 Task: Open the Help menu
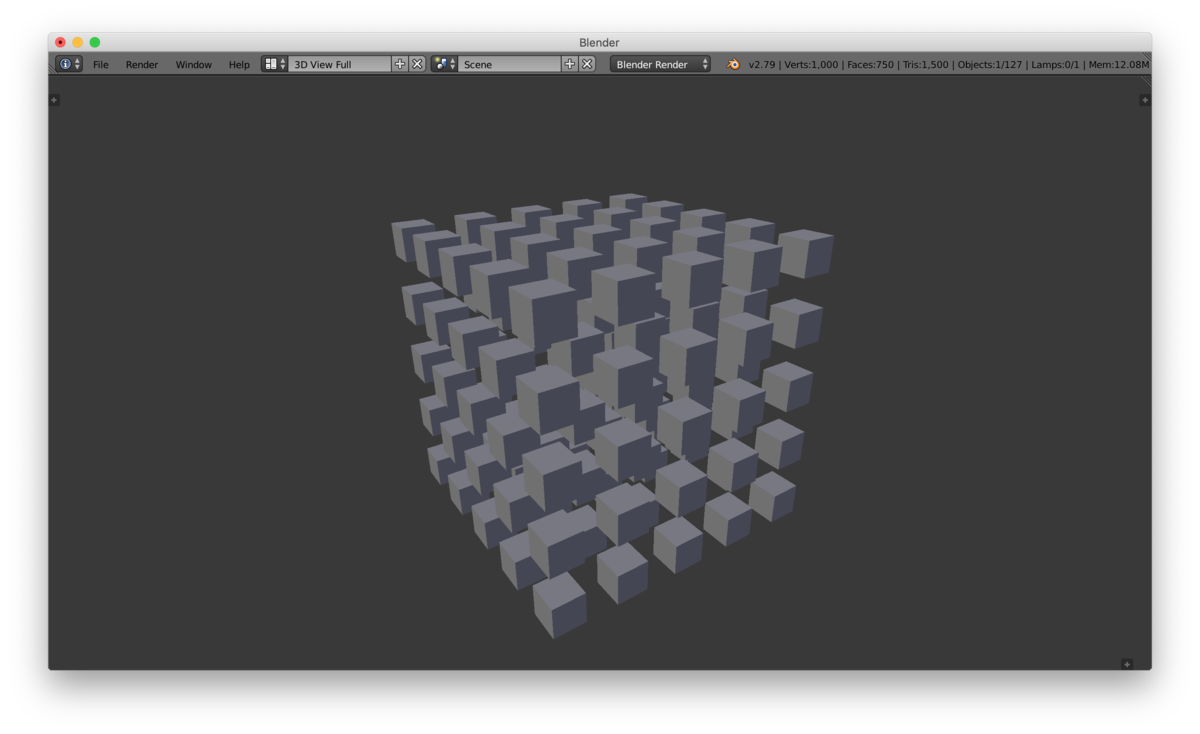coord(239,64)
